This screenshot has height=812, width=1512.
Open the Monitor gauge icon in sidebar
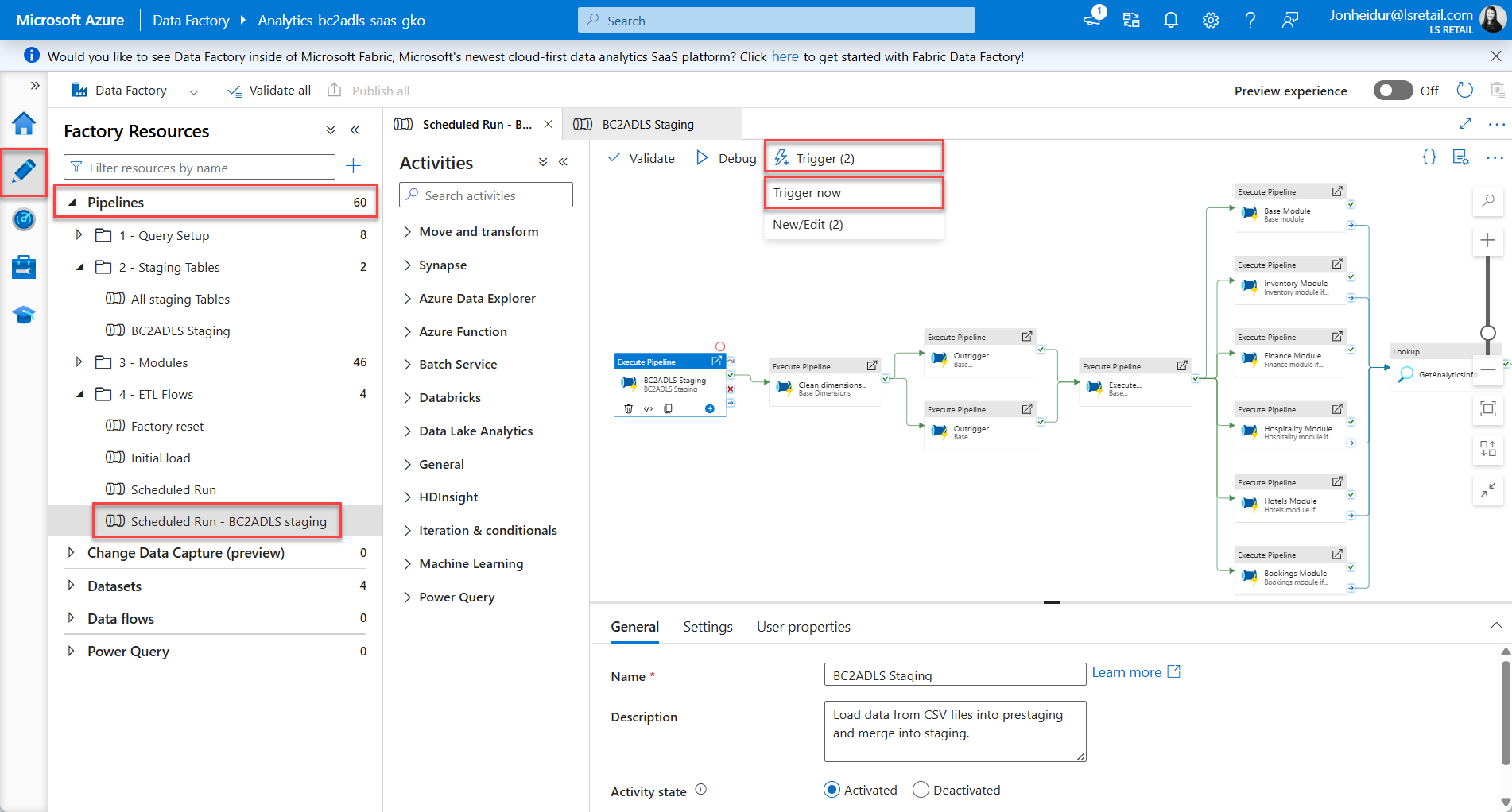tap(24, 219)
